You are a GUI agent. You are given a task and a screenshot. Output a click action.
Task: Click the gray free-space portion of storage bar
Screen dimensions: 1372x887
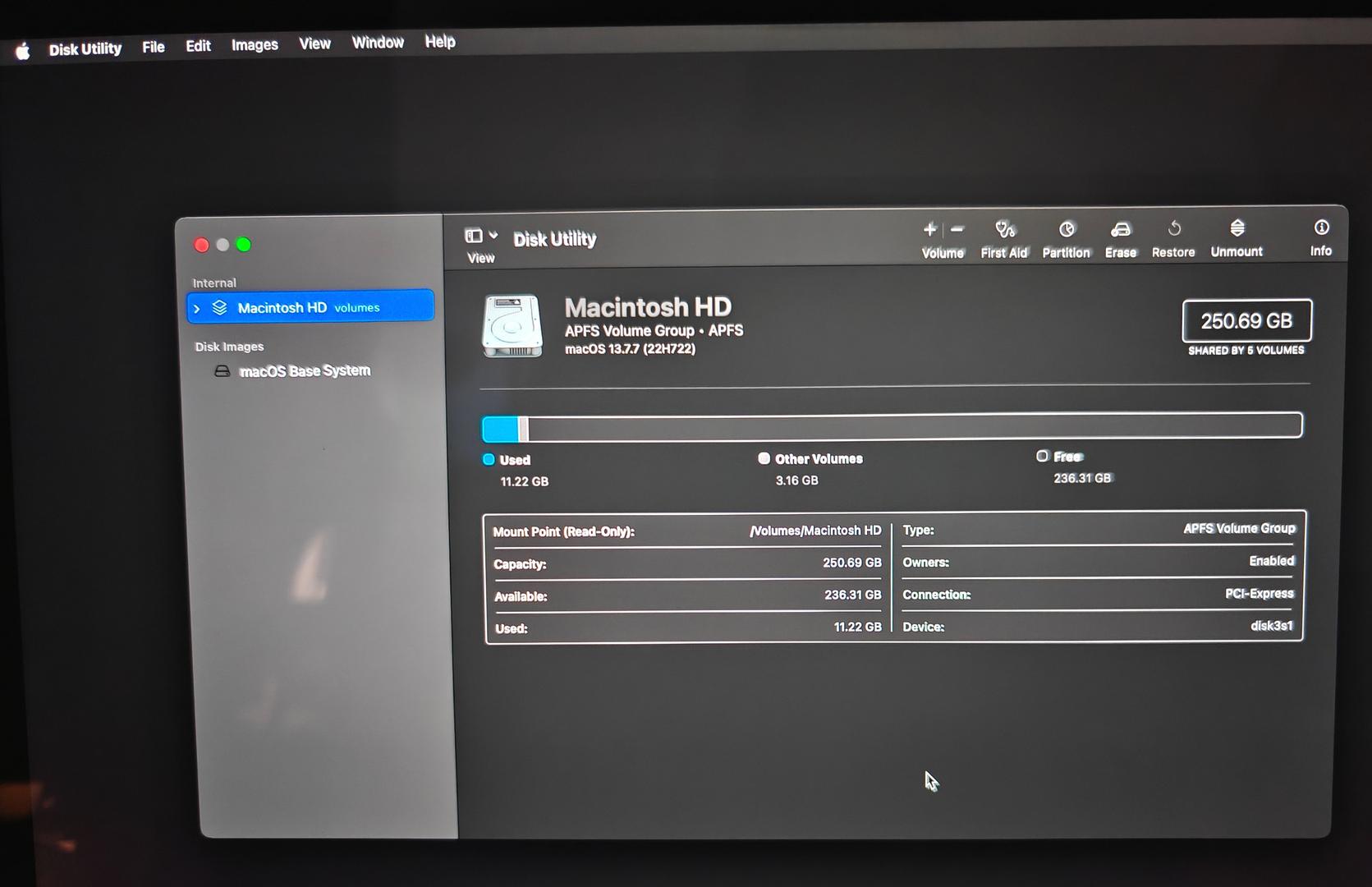915,426
